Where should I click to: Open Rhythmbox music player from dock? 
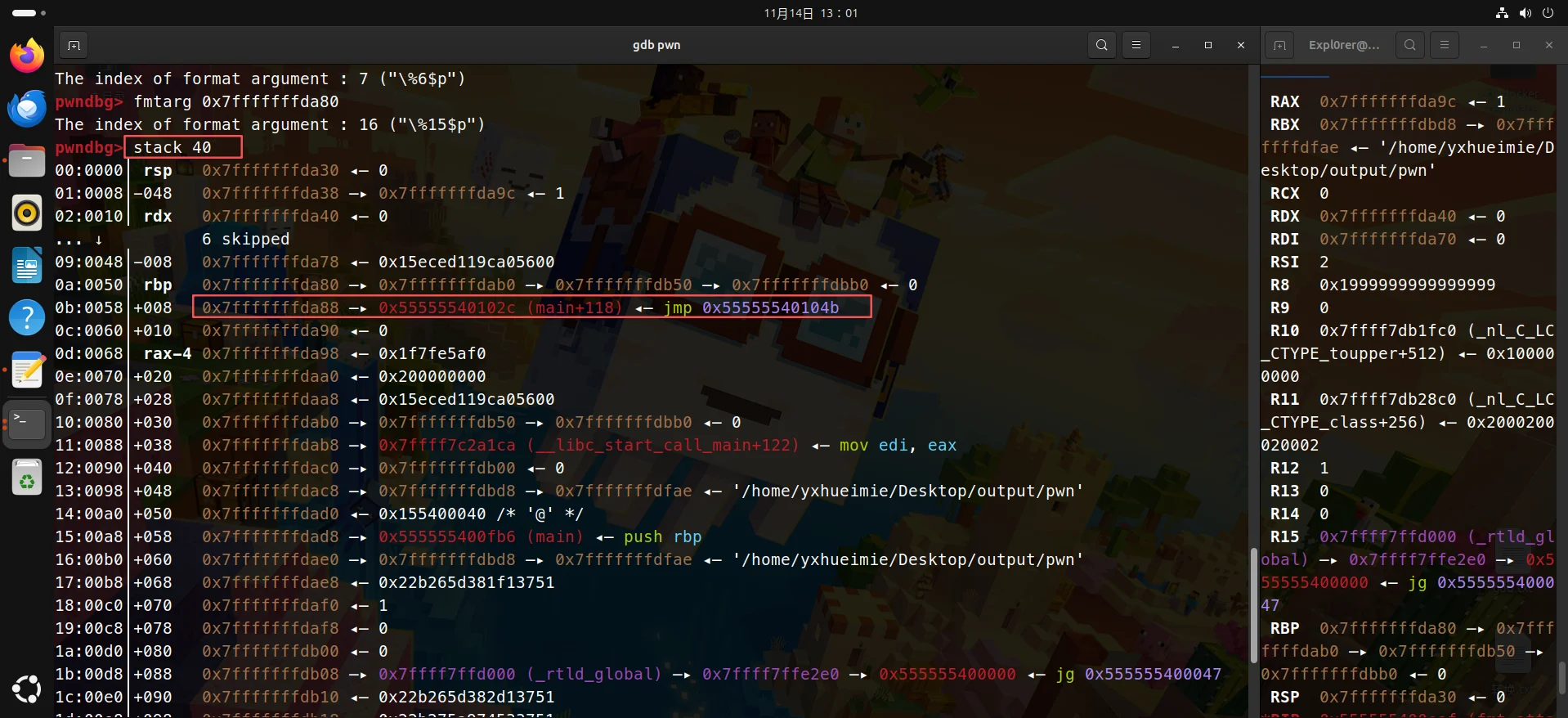[27, 213]
